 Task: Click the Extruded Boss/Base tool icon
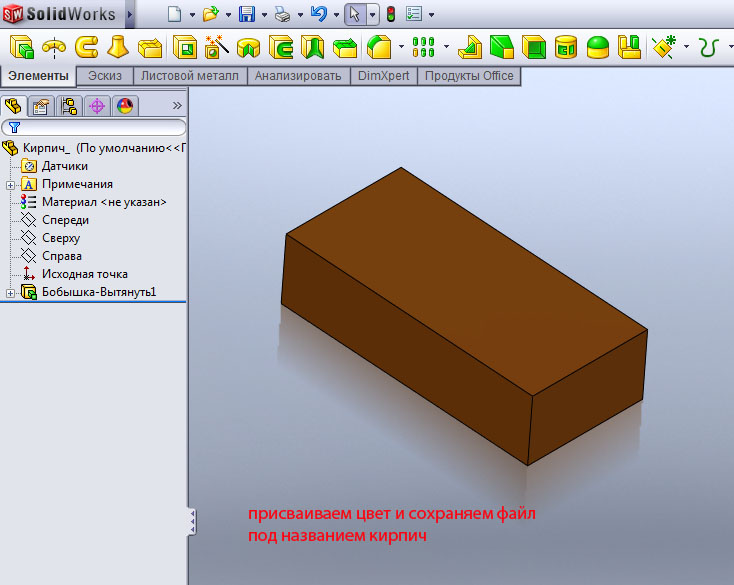(20, 46)
